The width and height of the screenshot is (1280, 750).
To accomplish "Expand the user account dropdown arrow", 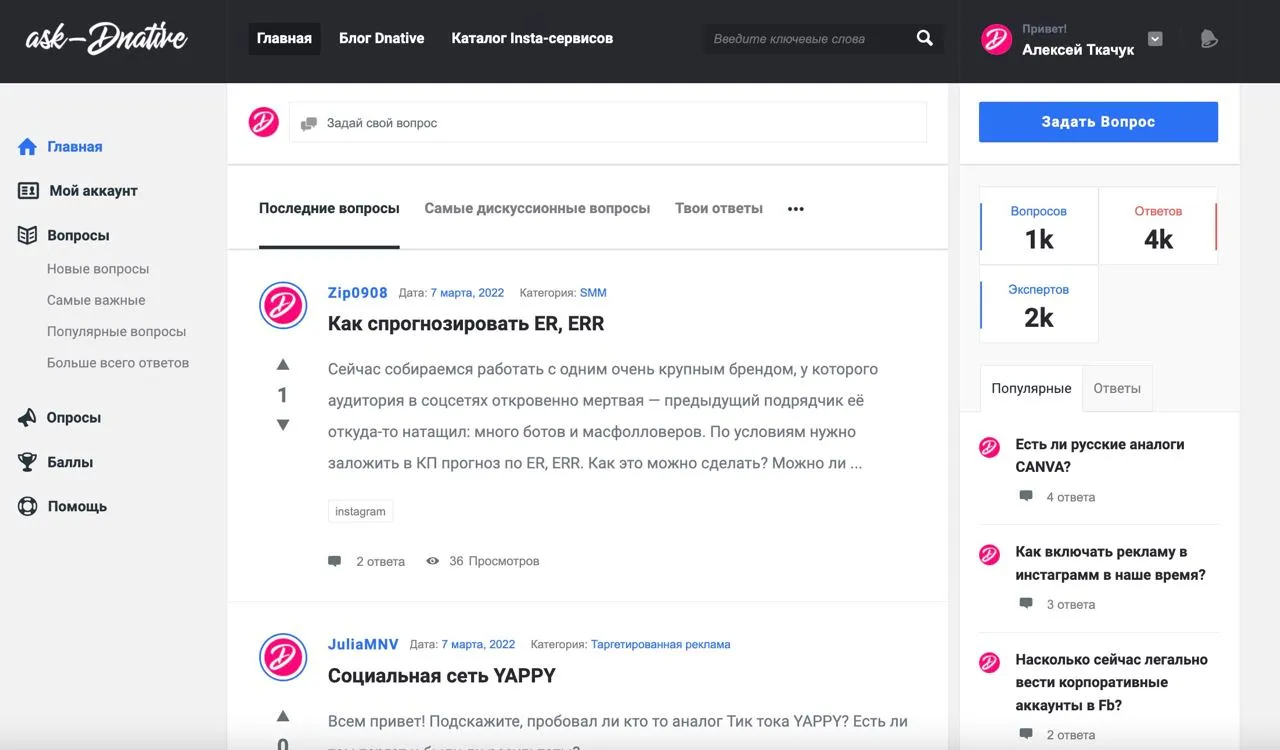I will click(1155, 38).
